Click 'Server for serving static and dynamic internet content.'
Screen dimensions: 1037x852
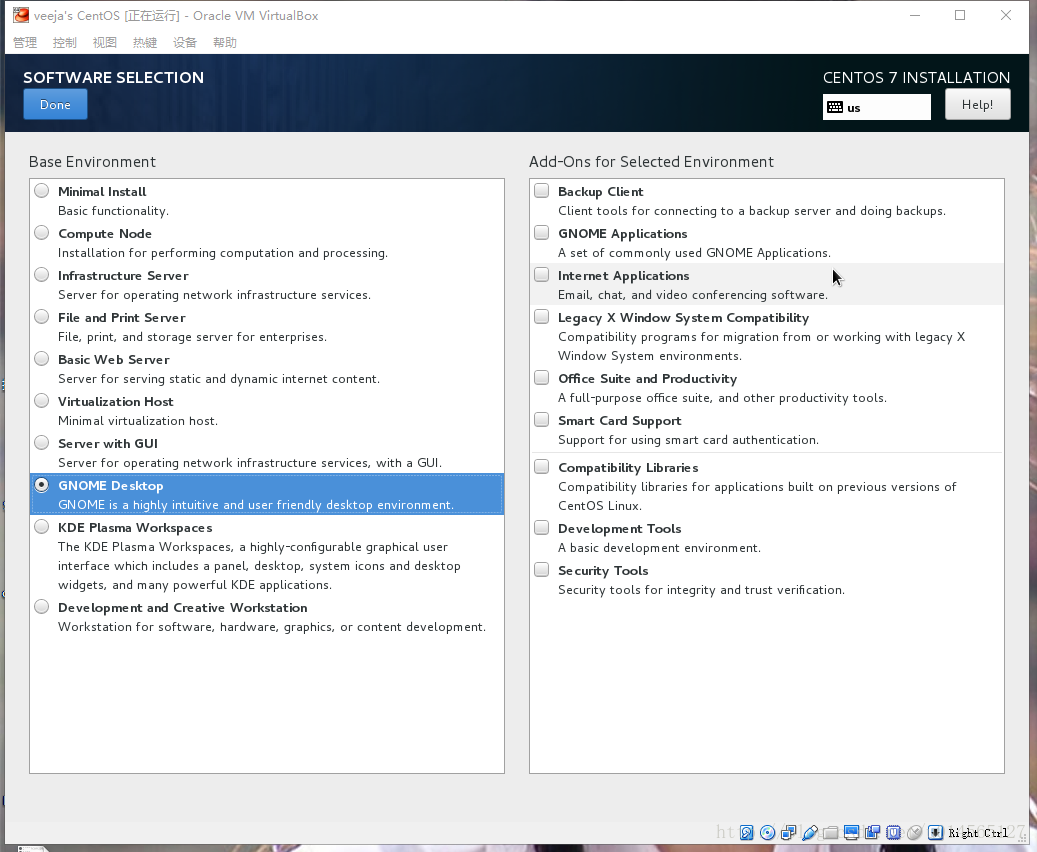pos(219,379)
